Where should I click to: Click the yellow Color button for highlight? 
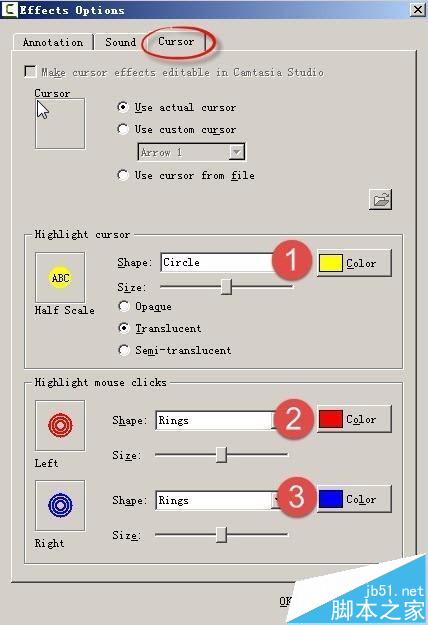tap(354, 263)
